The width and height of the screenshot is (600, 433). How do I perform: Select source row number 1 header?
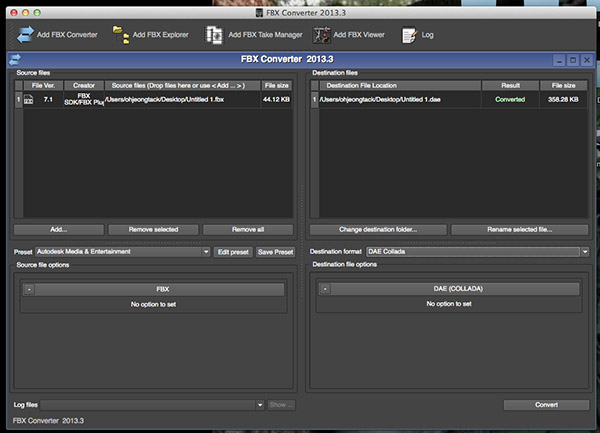pos(18,99)
